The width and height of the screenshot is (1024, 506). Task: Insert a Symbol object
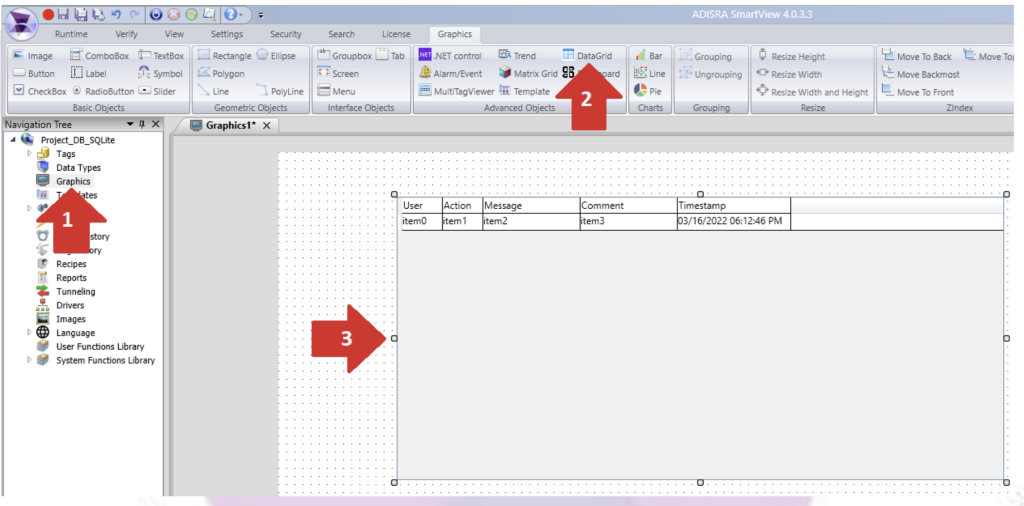[161, 74]
